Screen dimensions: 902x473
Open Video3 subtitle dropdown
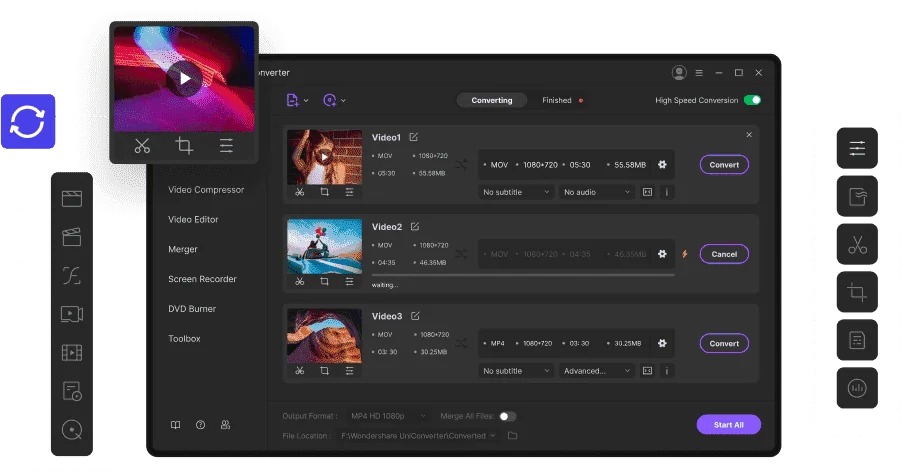click(x=516, y=371)
